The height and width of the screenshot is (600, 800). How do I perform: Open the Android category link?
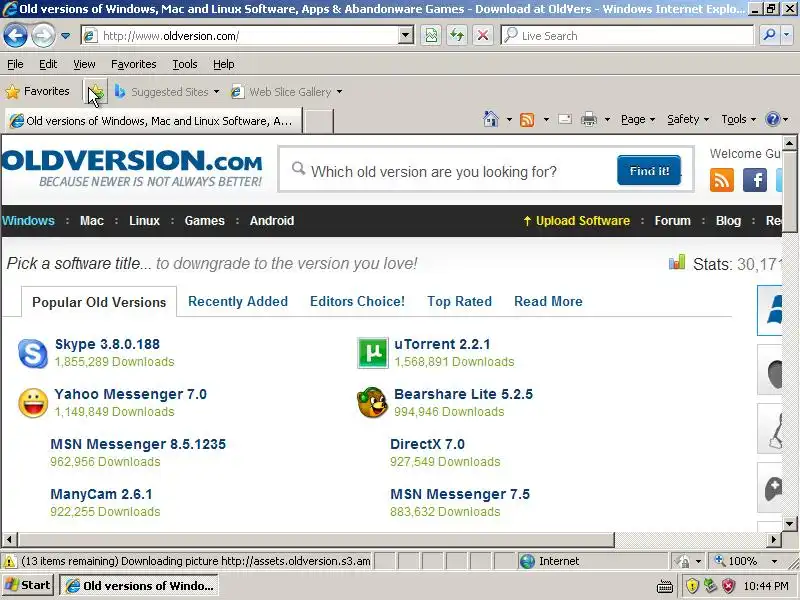pos(272,221)
